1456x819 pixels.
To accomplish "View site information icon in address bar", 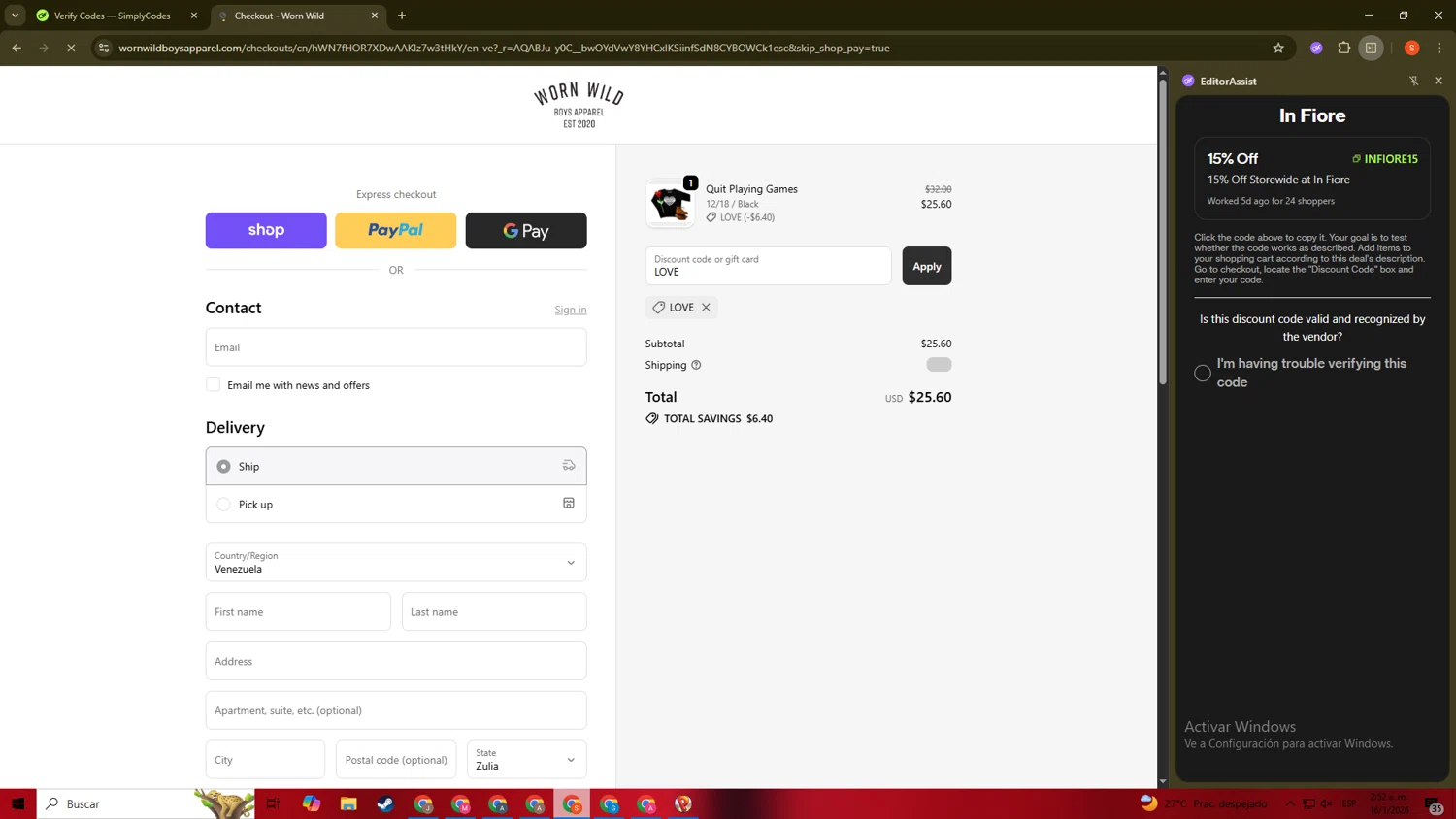I will click(104, 48).
